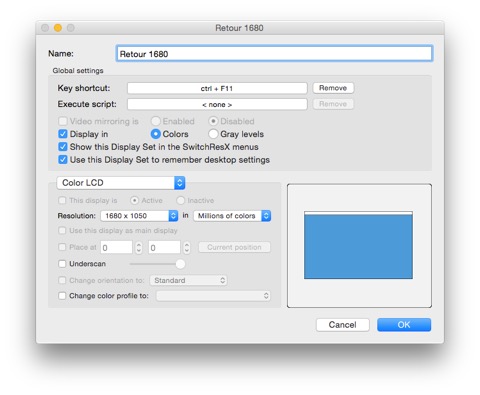
Task: Click the disabled Remove button for Execute script
Action: click(333, 104)
